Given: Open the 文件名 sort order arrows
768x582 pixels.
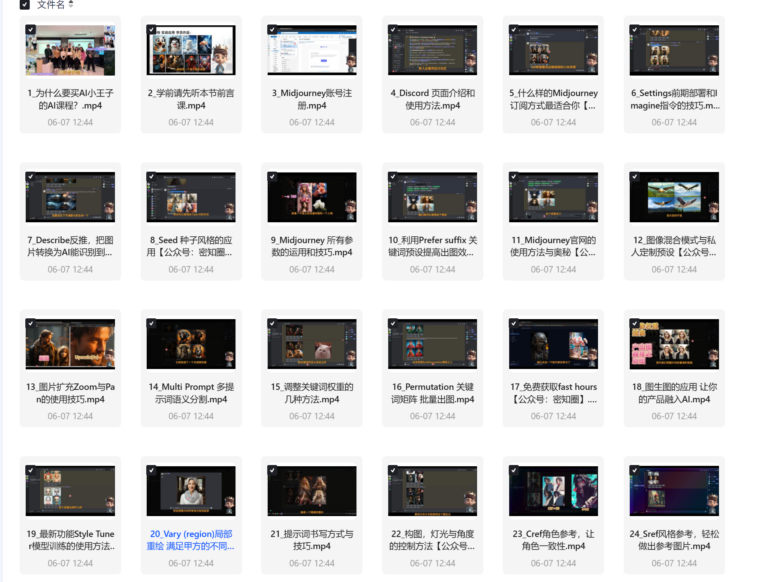Looking at the screenshot, I should point(71,4).
